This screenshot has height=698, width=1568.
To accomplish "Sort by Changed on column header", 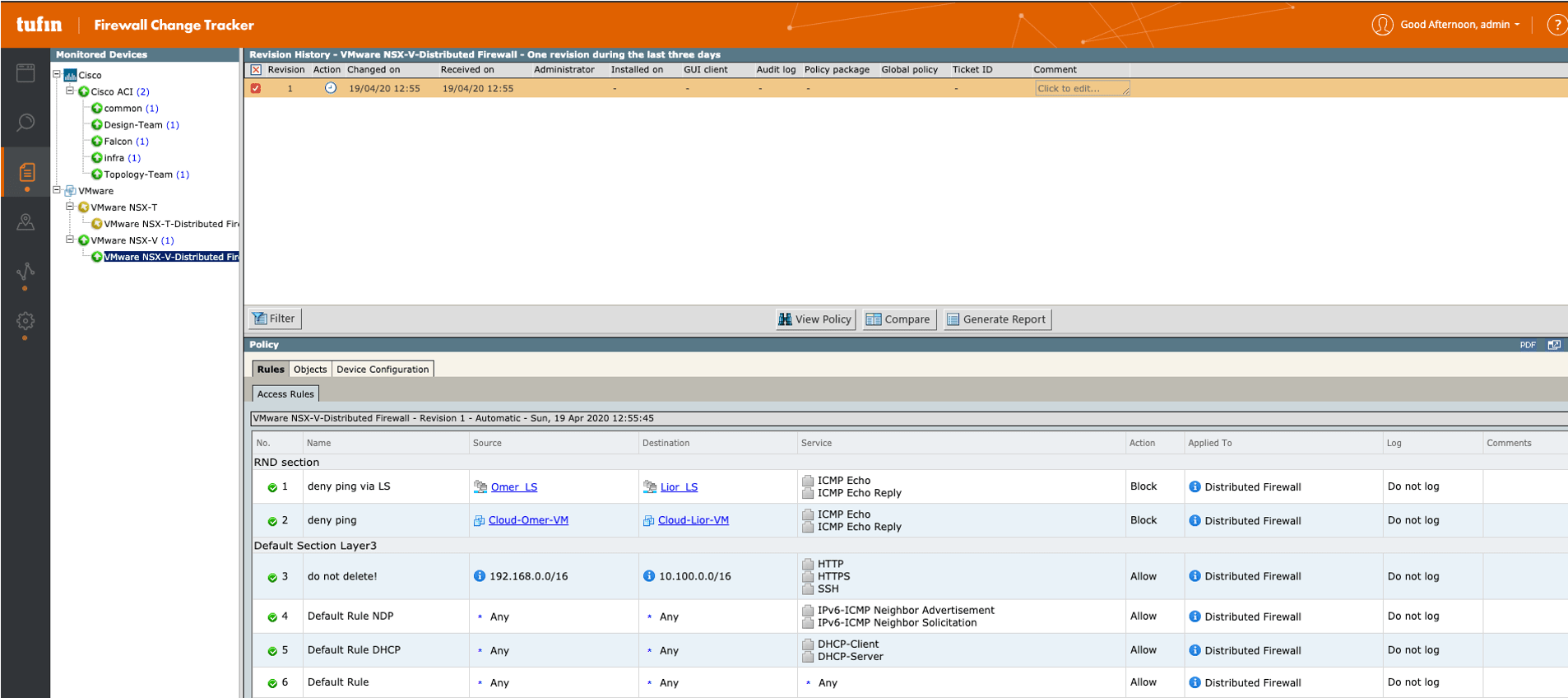I will 373,70.
